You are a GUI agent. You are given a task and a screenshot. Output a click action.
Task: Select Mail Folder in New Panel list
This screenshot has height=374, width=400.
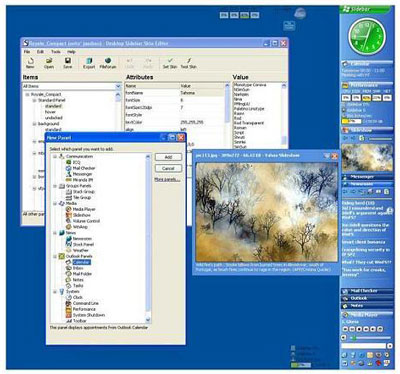pos(79,274)
